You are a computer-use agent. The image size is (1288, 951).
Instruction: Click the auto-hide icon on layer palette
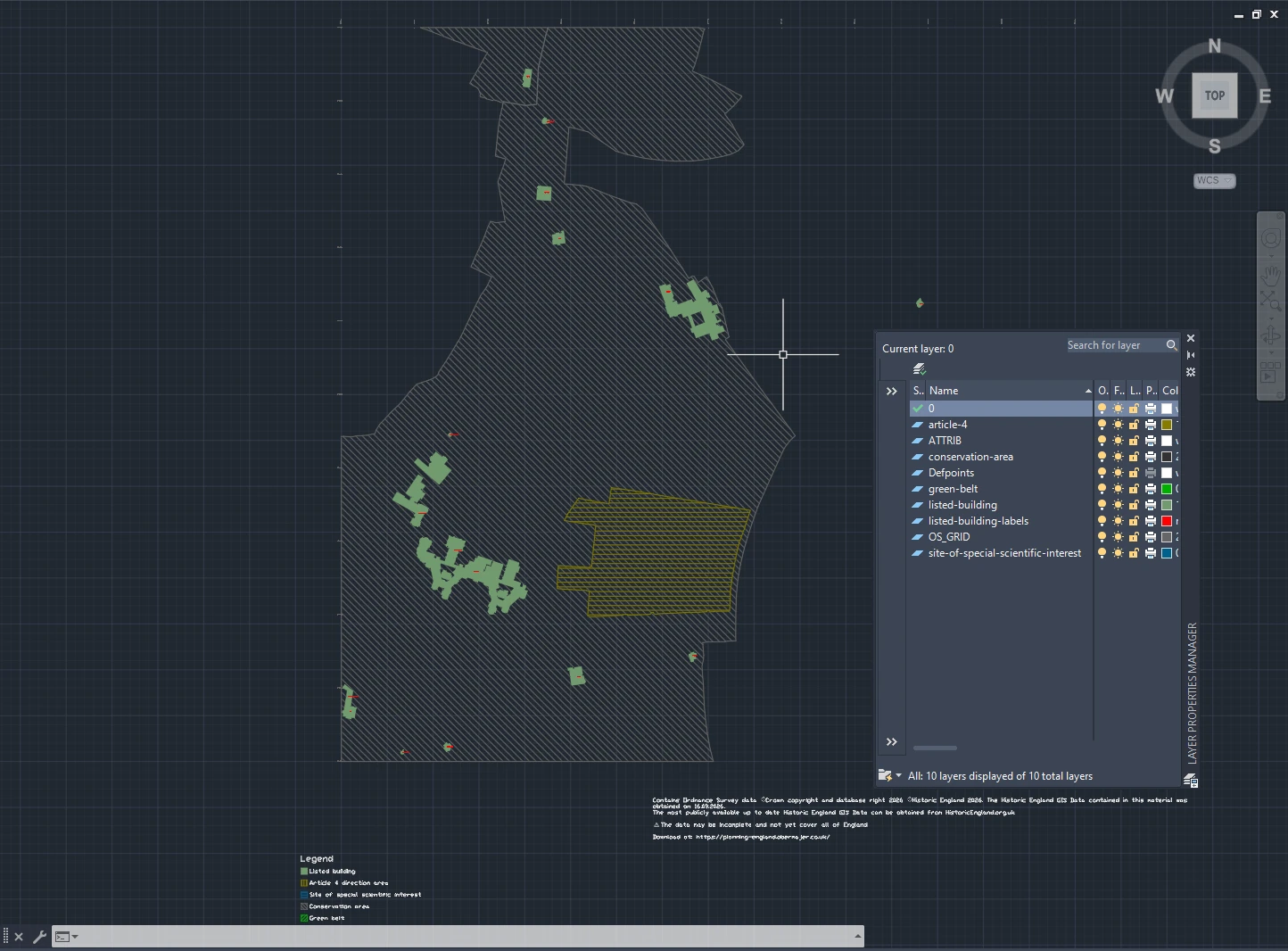pyautogui.click(x=1191, y=355)
